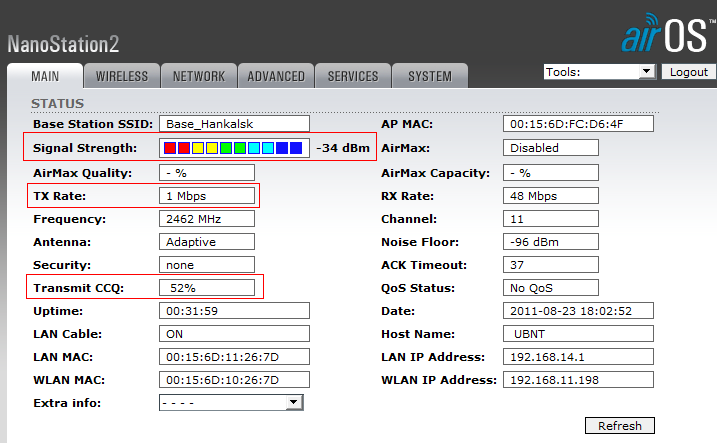This screenshot has width=717, height=443.
Task: Switch to the SYSTEM tab
Action: tap(430, 76)
